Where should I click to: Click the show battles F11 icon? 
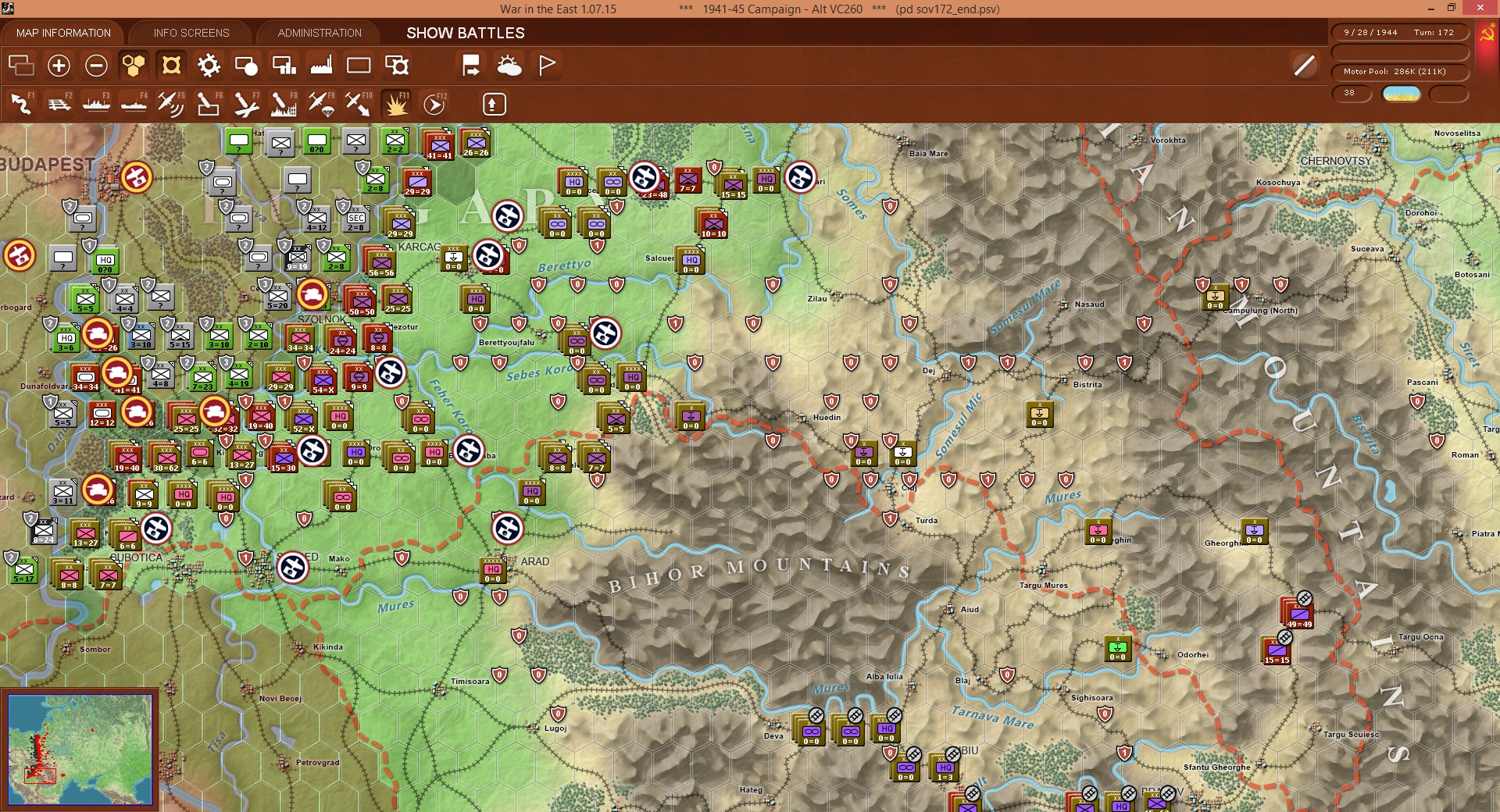coord(396,104)
